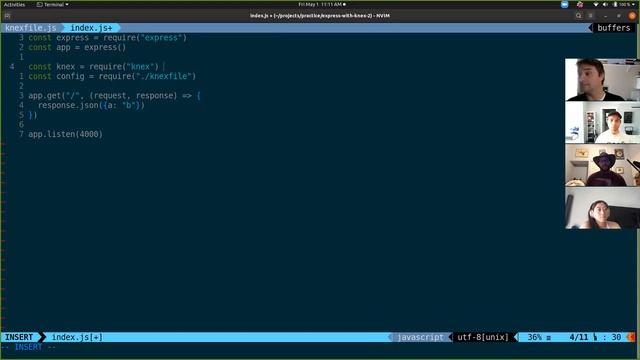
Task: Open the Wi-Fi network indicator
Action: (x=596, y=4)
